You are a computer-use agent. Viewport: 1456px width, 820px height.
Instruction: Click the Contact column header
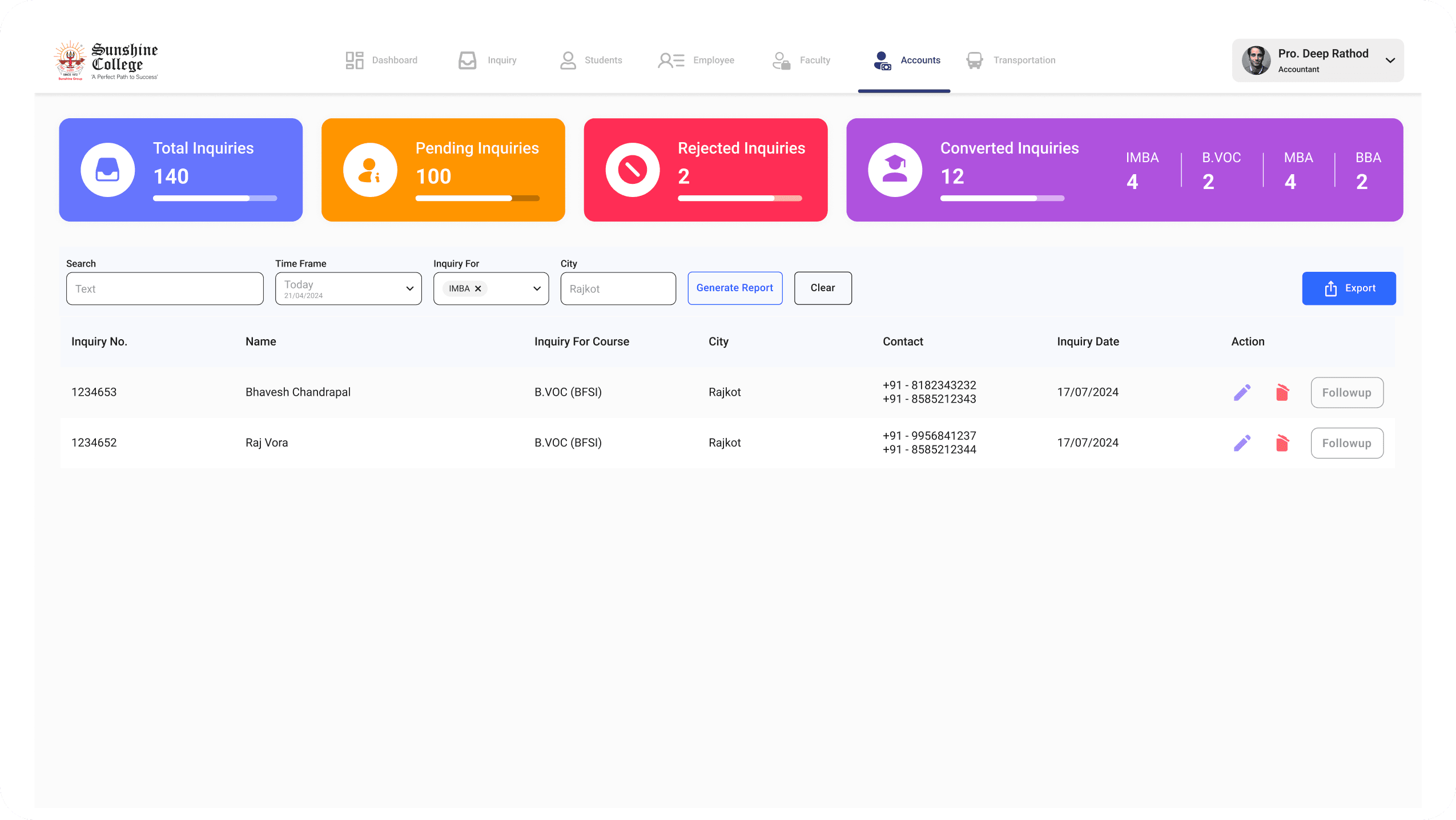903,341
